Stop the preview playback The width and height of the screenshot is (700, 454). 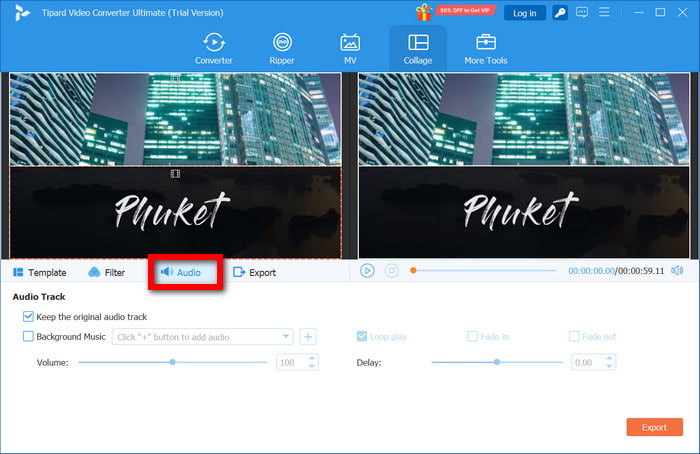click(x=392, y=270)
